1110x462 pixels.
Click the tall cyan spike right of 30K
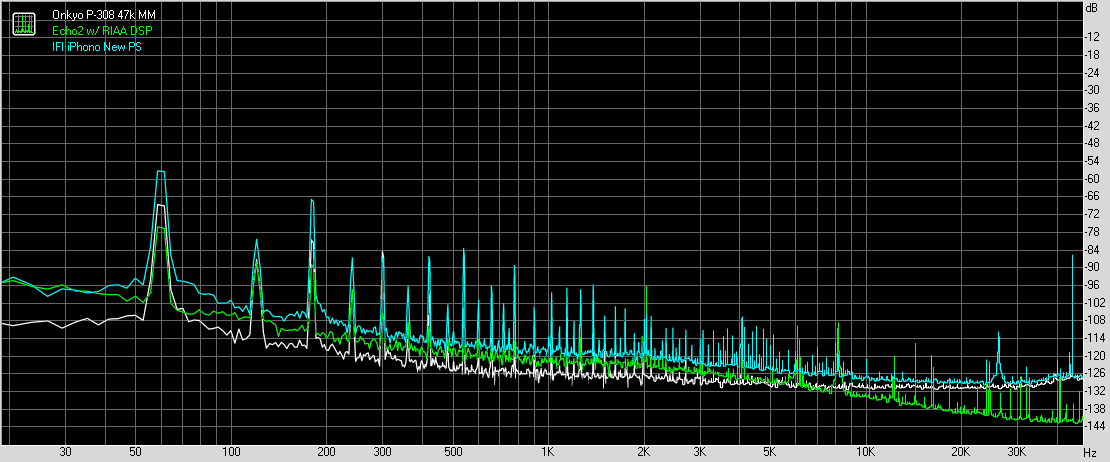point(1072,258)
